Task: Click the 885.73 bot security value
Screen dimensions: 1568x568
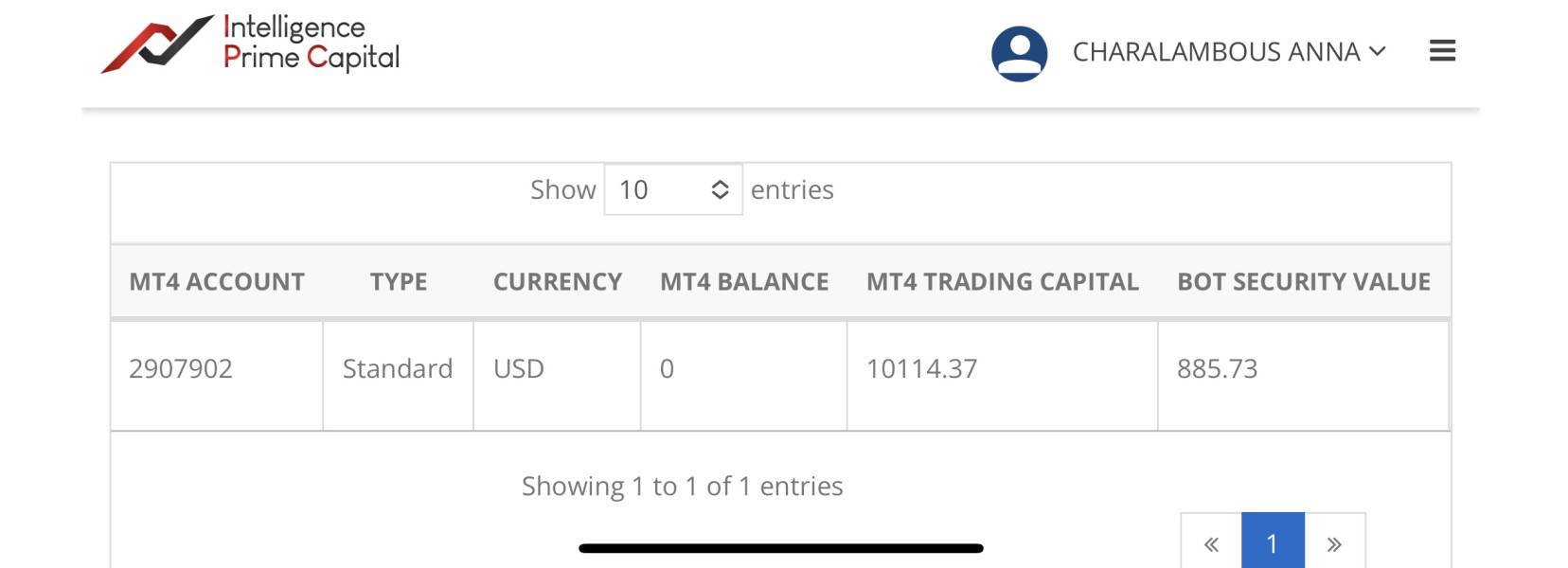Action: tap(1217, 369)
